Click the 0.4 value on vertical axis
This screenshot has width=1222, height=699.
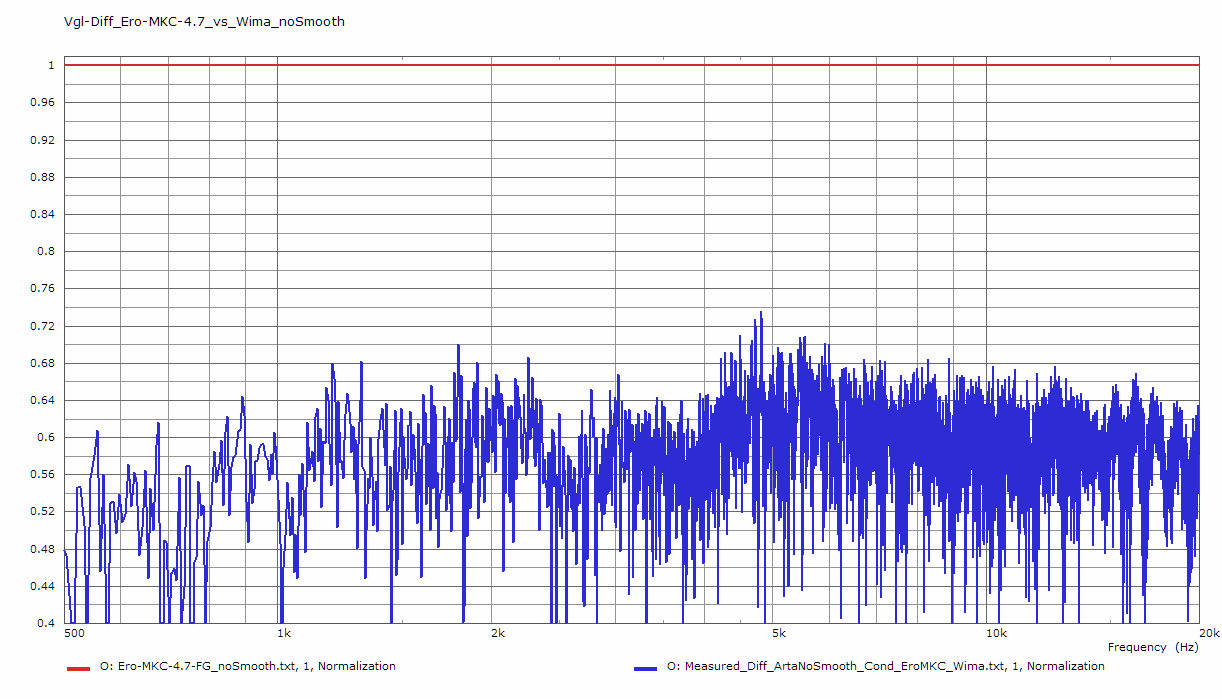(45, 623)
